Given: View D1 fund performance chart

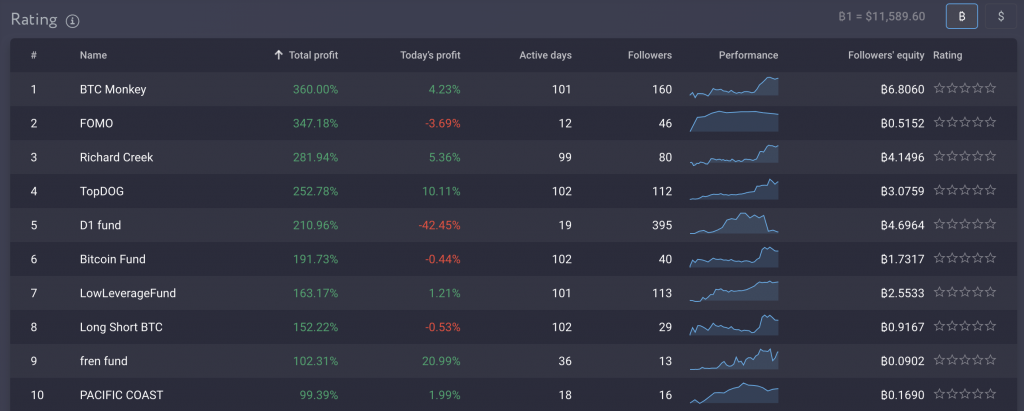Looking at the screenshot, I should pos(733,225).
